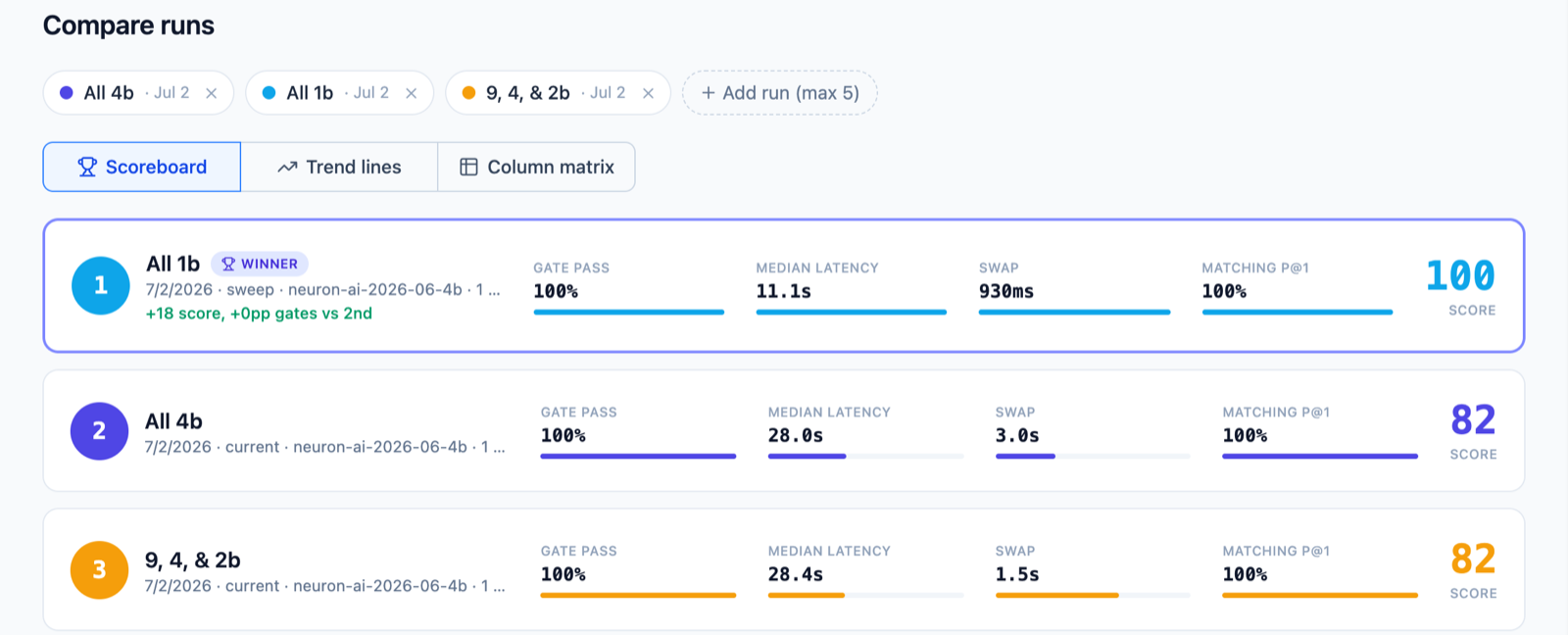Click the 28.0s median latency value

pos(795,435)
